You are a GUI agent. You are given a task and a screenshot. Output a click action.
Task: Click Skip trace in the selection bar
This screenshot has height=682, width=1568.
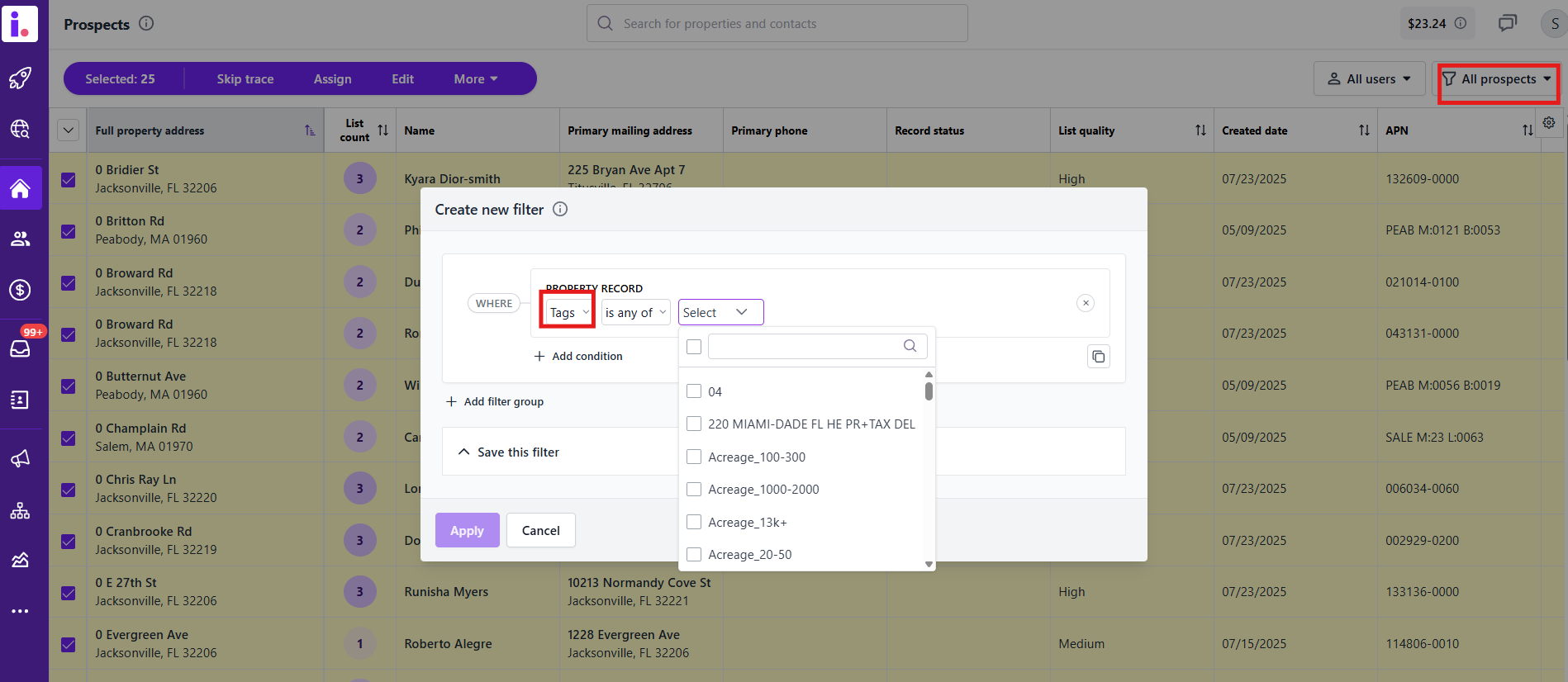click(245, 79)
